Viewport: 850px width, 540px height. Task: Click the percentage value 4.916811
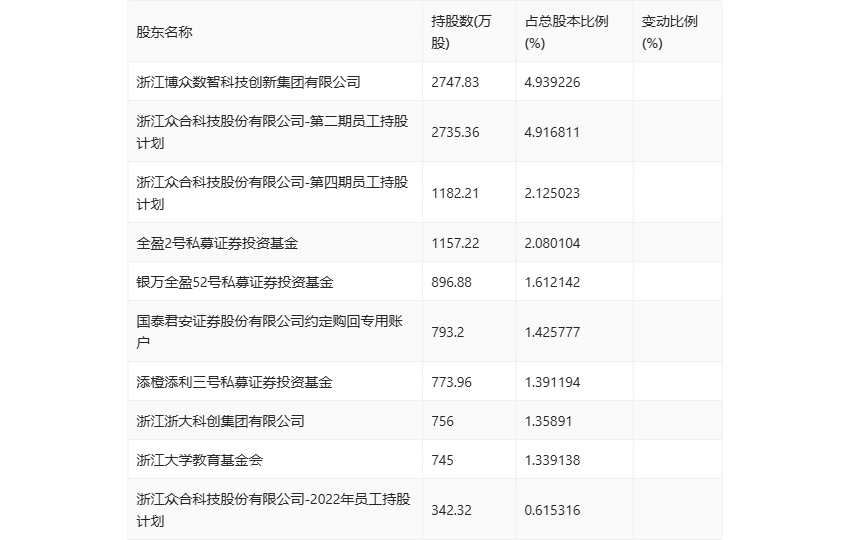pyautogui.click(x=552, y=132)
